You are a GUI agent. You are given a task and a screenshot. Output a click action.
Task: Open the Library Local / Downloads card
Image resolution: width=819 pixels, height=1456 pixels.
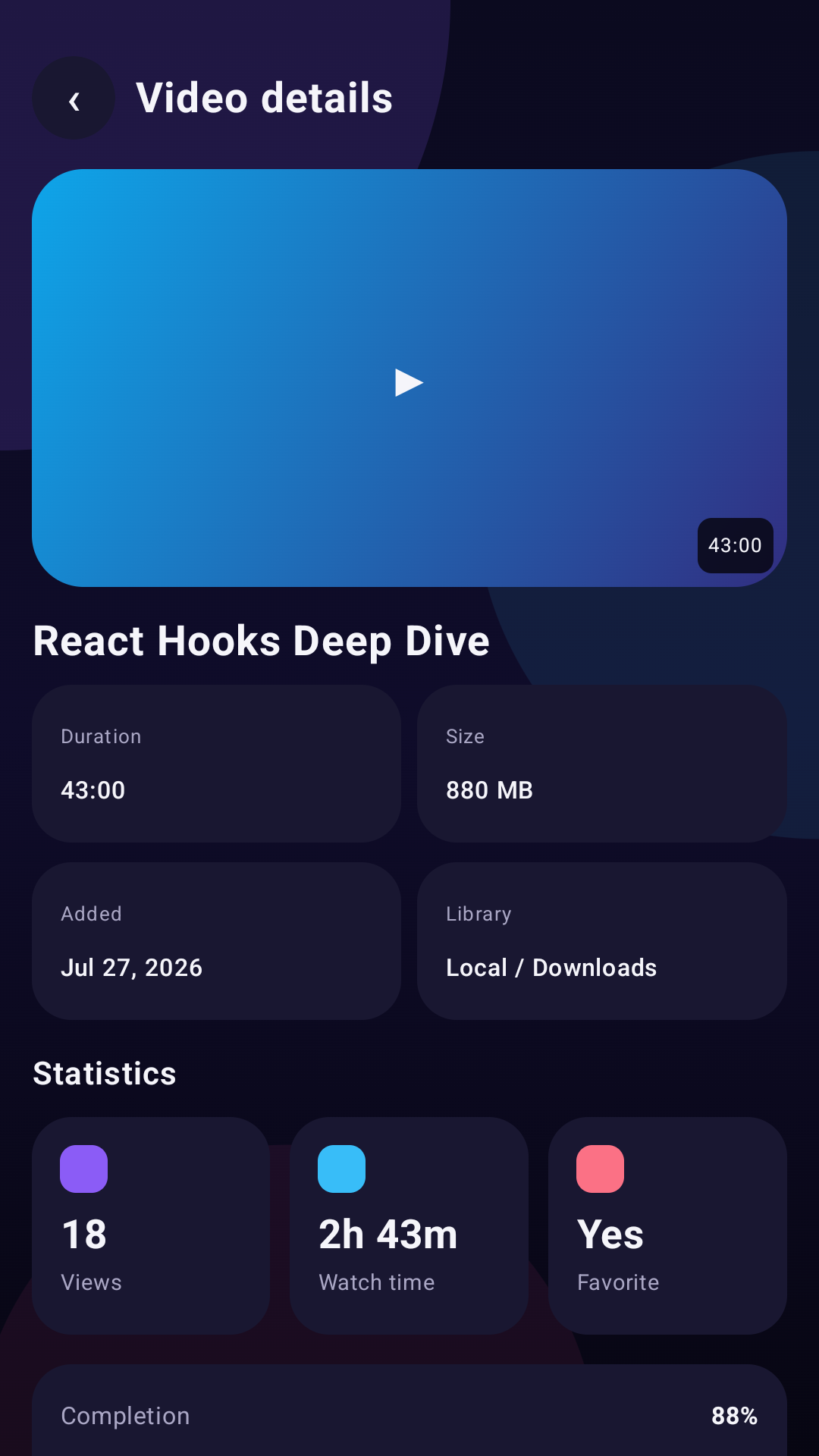click(x=601, y=941)
